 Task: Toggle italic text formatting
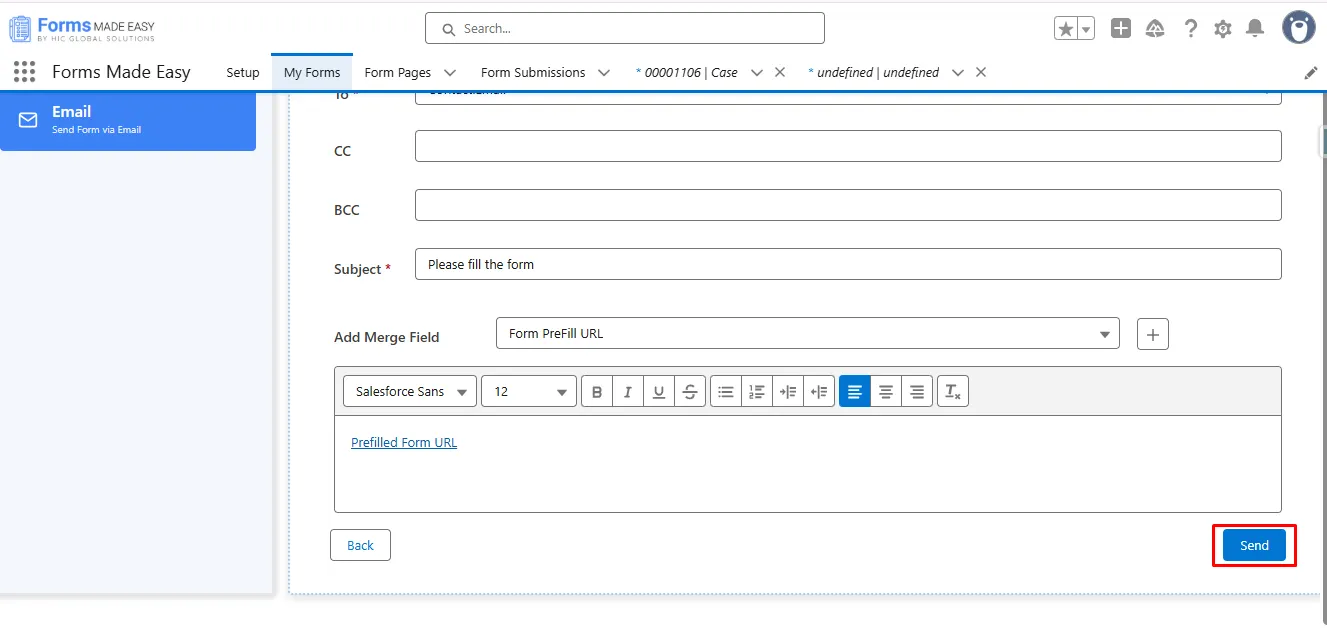click(x=627, y=392)
